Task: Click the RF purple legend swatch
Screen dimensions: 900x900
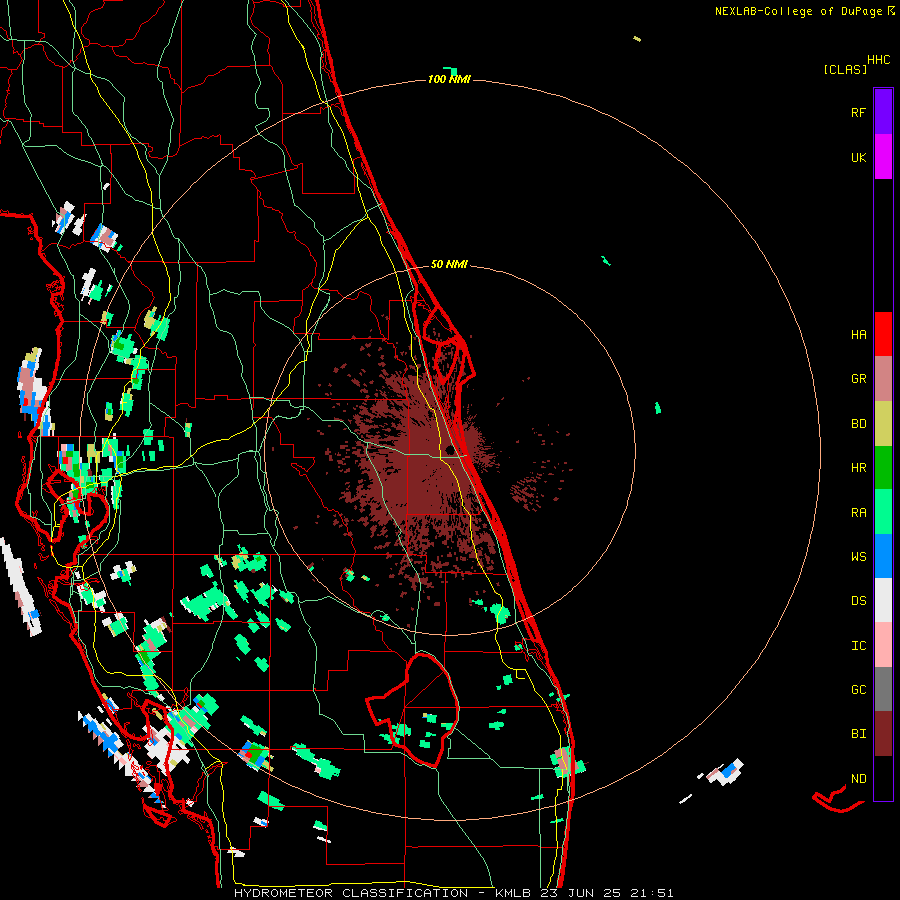Action: pos(883,111)
